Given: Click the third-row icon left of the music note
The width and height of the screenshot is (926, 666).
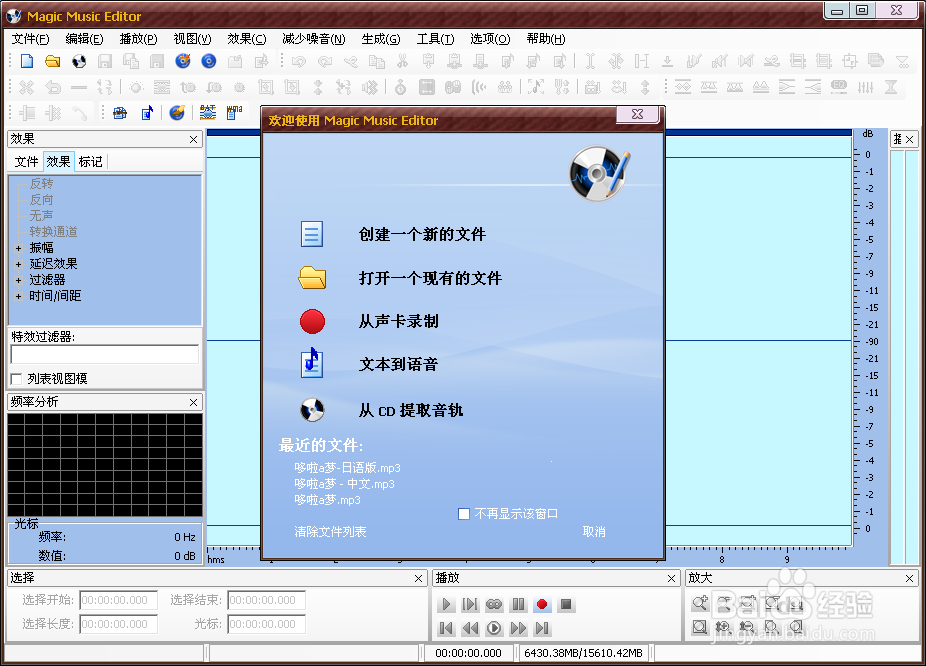Looking at the screenshot, I should pos(120,112).
